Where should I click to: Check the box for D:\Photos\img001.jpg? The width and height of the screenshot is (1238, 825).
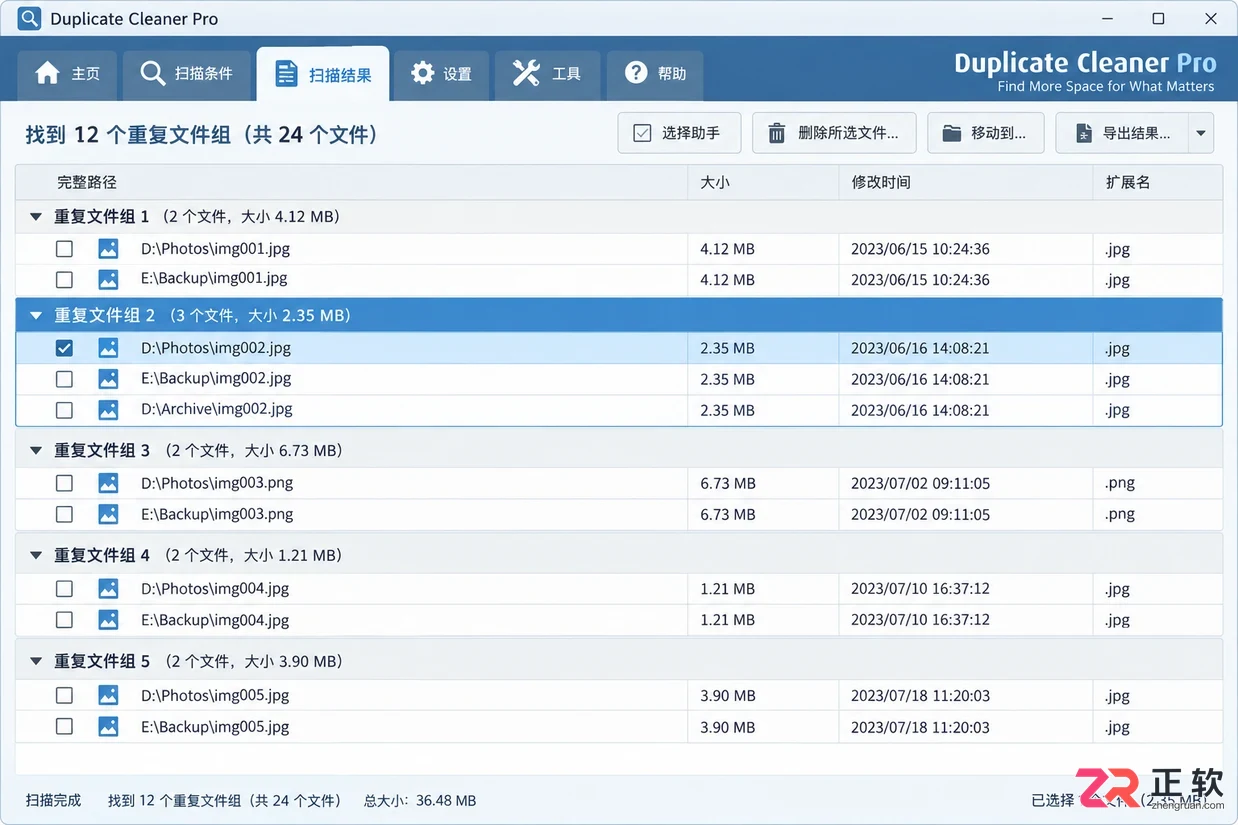(x=64, y=249)
